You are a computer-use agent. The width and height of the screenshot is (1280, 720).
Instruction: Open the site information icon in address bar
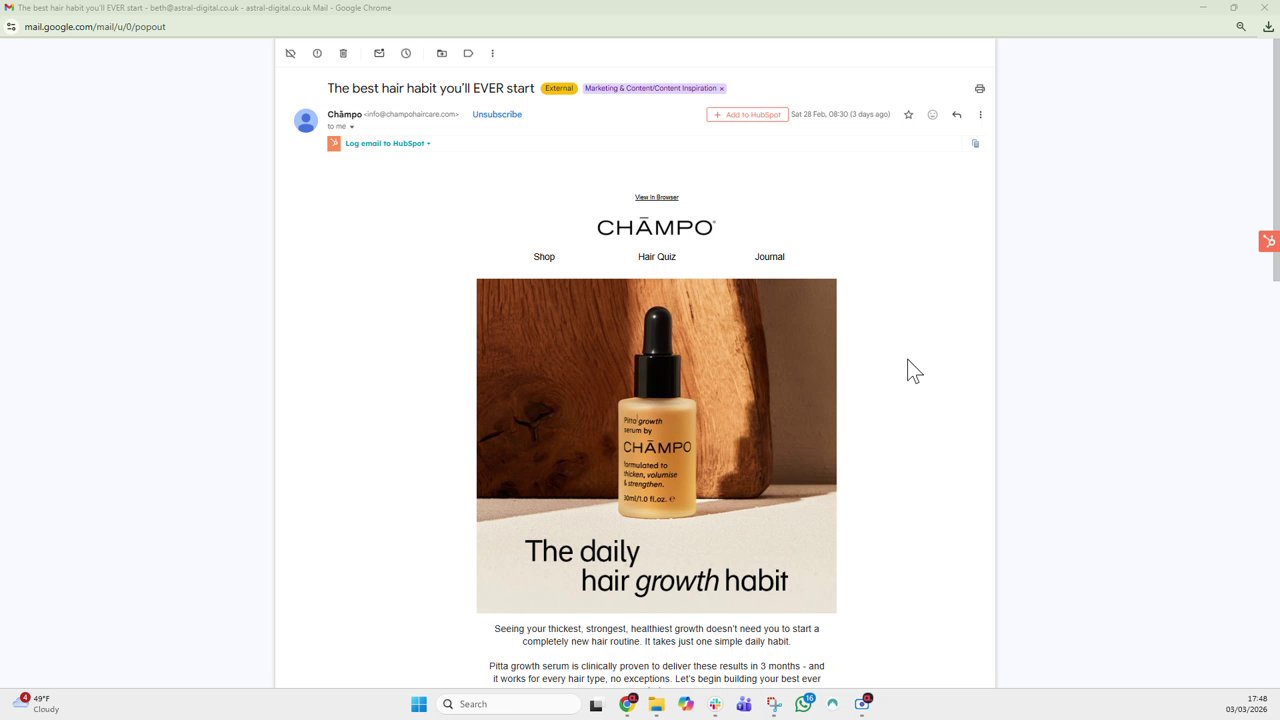(x=11, y=27)
